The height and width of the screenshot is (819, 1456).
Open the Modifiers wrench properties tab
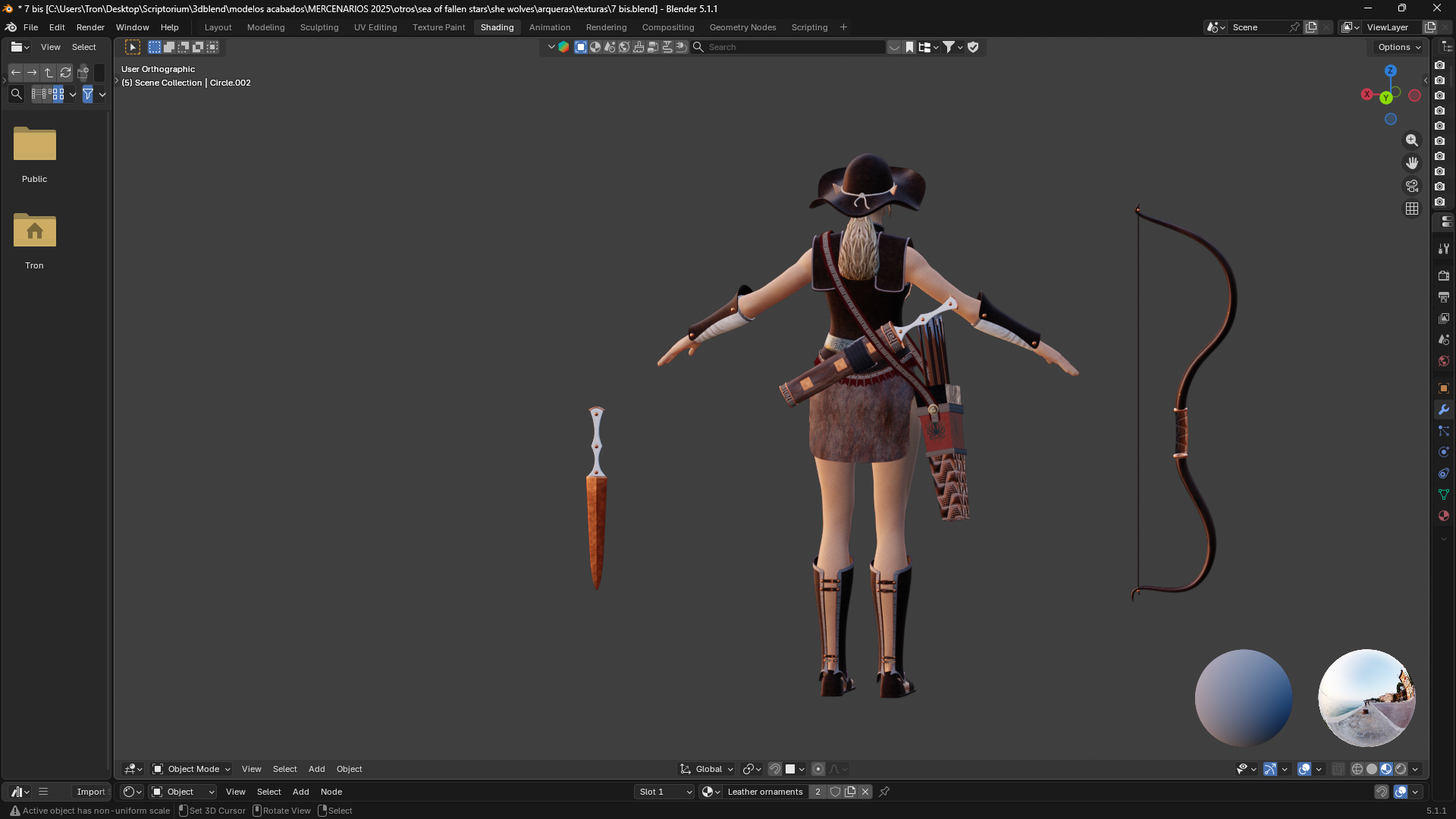(1443, 409)
